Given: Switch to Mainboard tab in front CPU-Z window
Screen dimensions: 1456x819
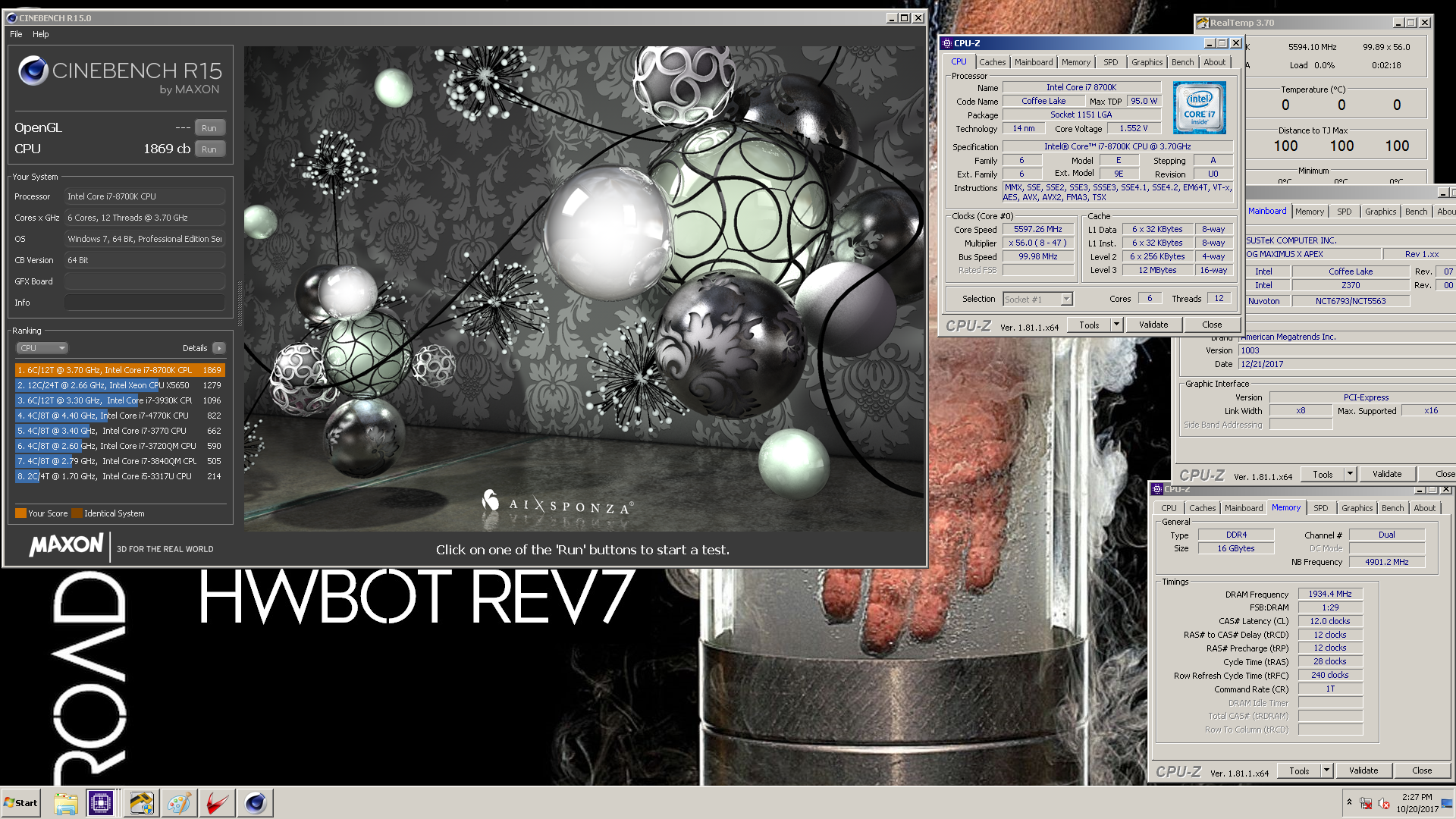Looking at the screenshot, I should pos(1034,62).
